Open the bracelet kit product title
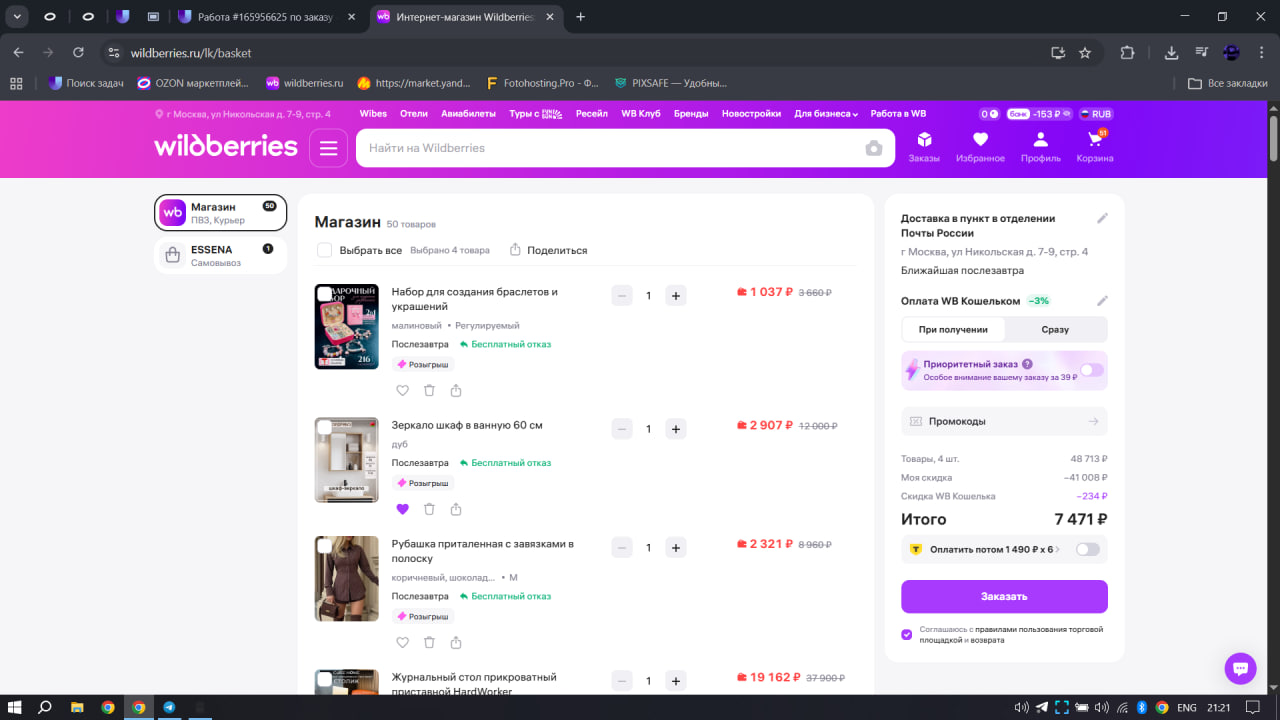The height and width of the screenshot is (720, 1280). tap(475, 299)
